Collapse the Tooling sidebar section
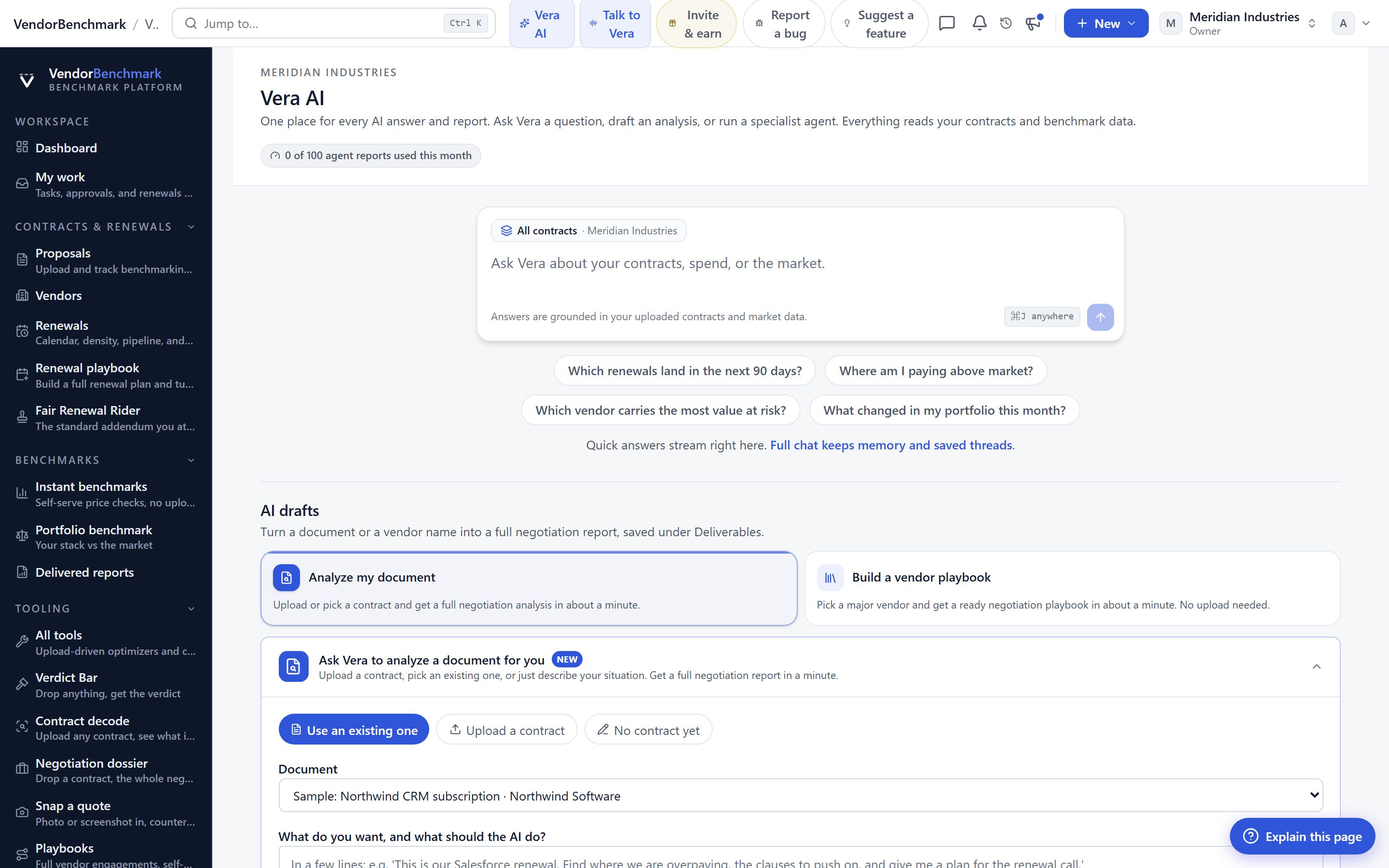Viewport: 1389px width, 868px height. (191, 609)
